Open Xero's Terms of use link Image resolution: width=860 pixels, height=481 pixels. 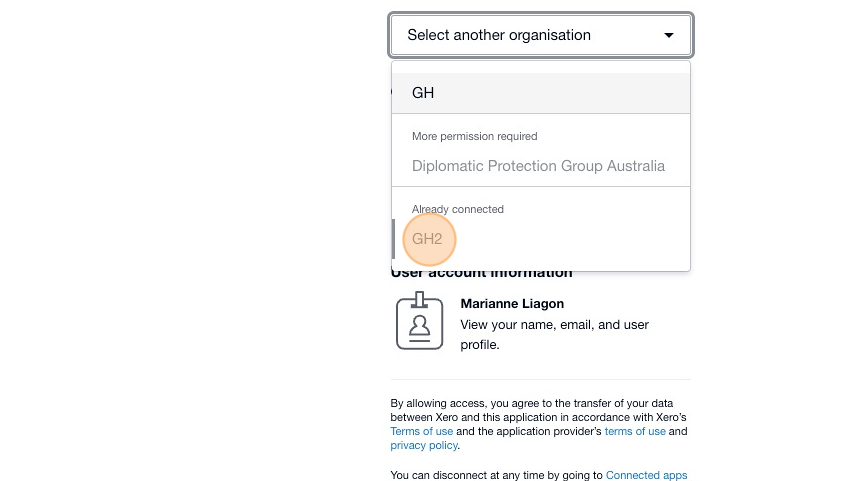point(421,431)
